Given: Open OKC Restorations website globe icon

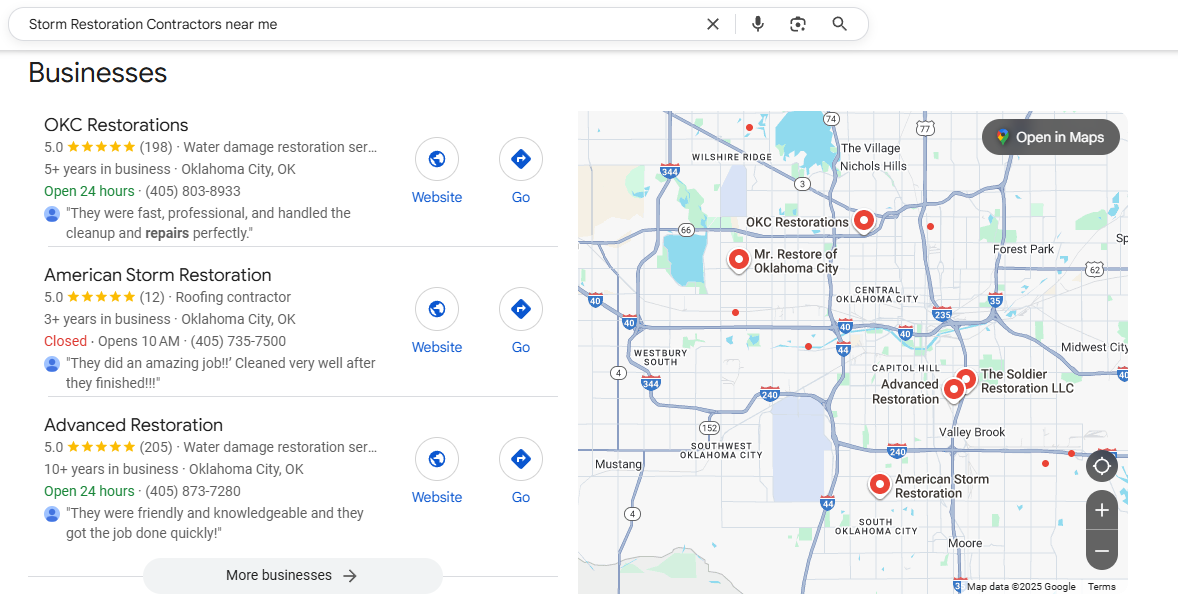Looking at the screenshot, I should click(x=437, y=160).
